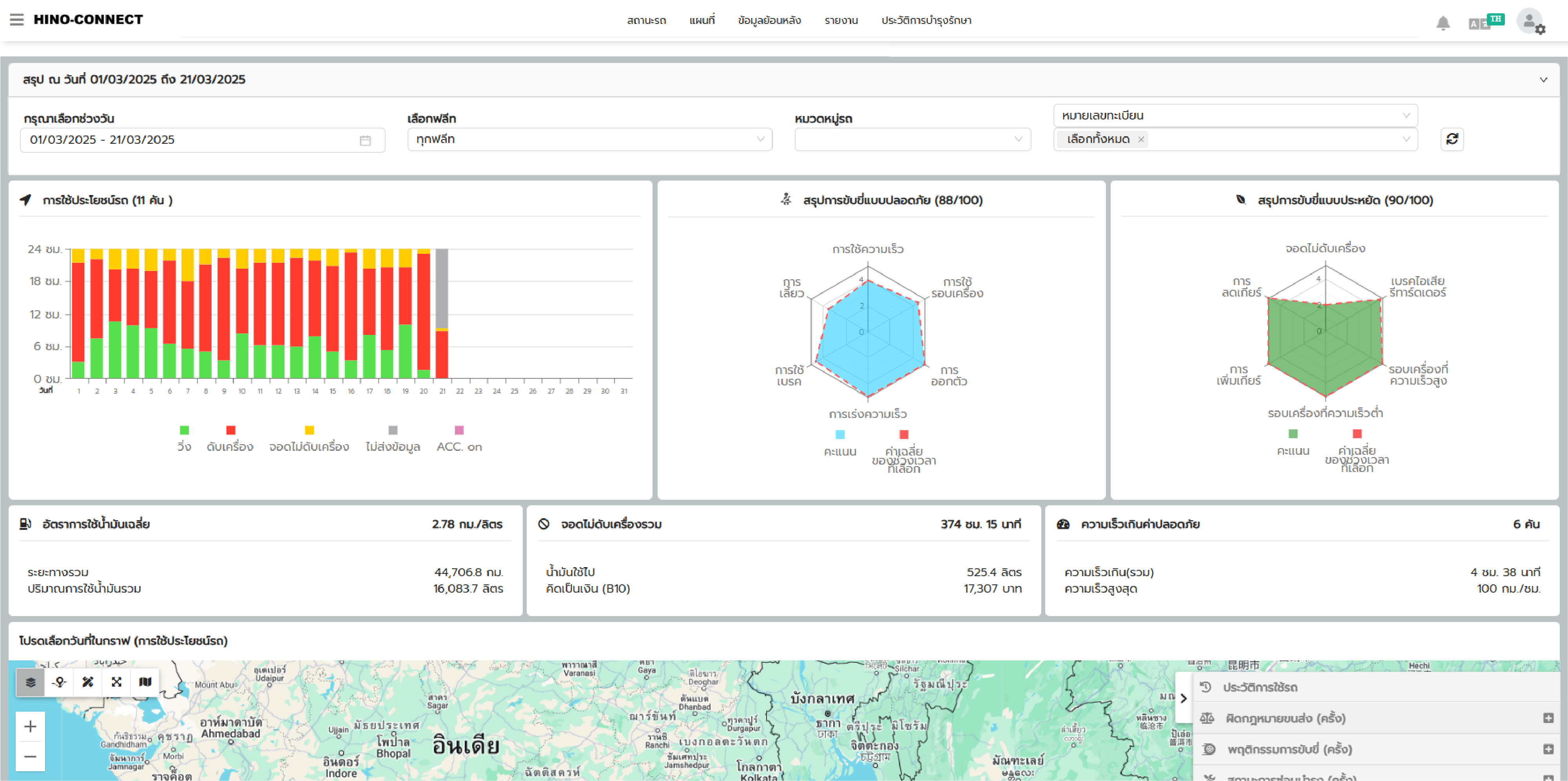The image size is (1568, 781).
Task: Click the 2.78 กม./ลิตร value
Action: (467, 524)
